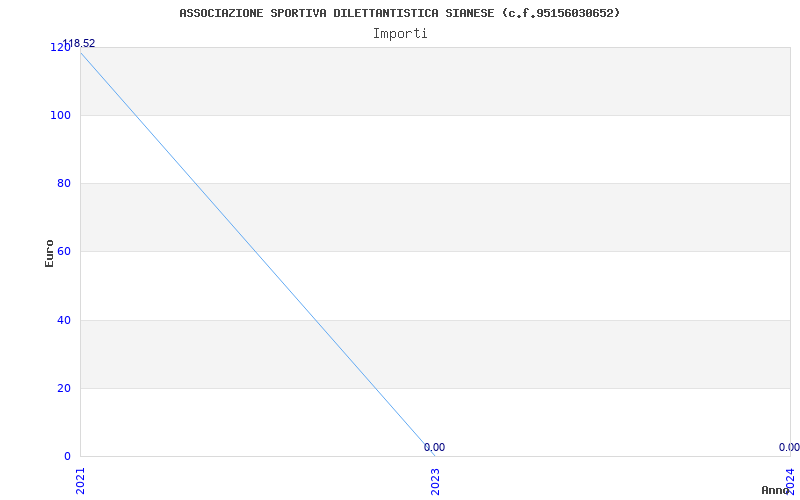Select the 2024 x-axis label
Image resolution: width=800 pixels, height=500 pixels.
790,482
